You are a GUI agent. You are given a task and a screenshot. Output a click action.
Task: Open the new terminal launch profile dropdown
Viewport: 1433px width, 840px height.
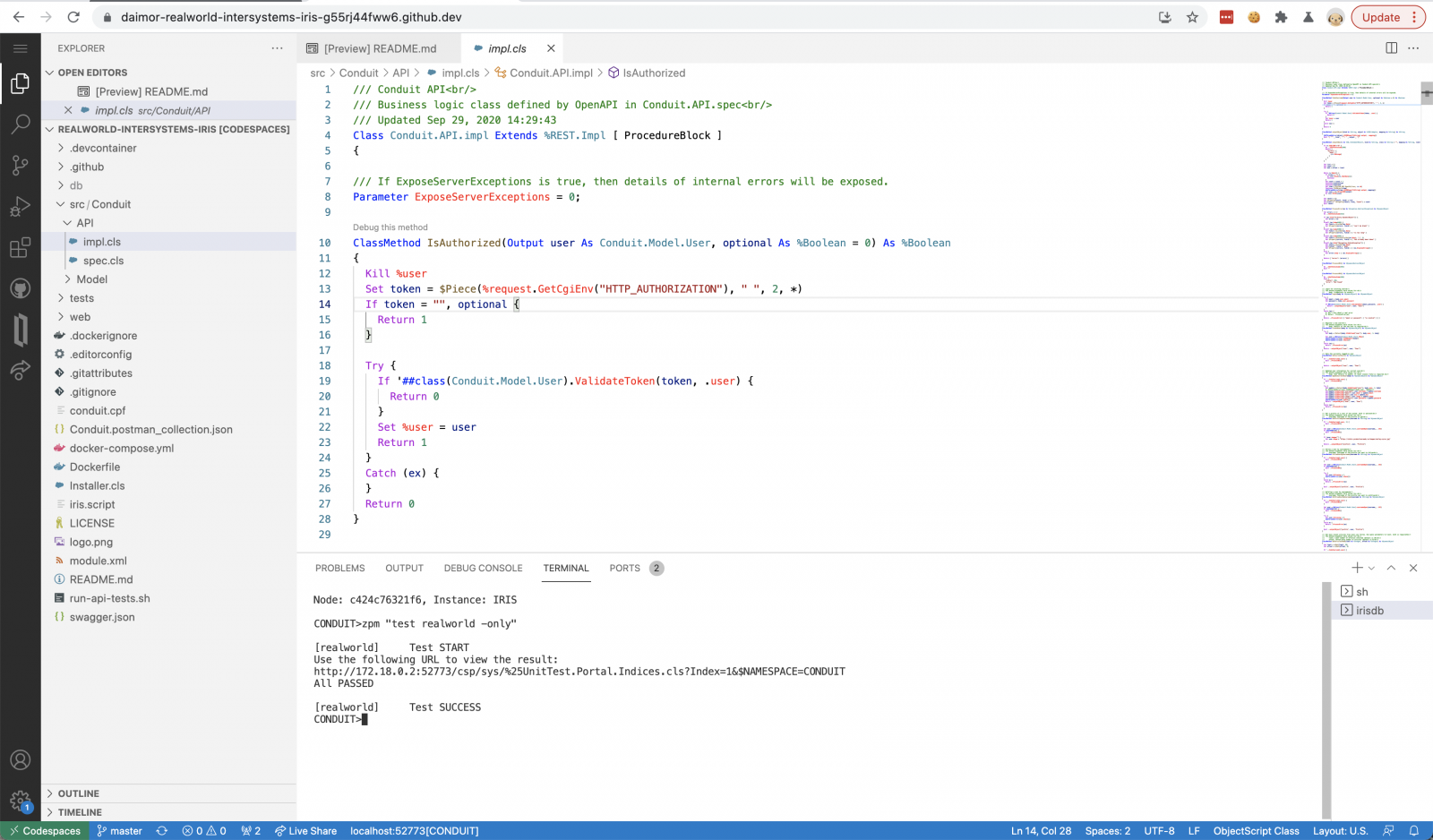[1371, 568]
